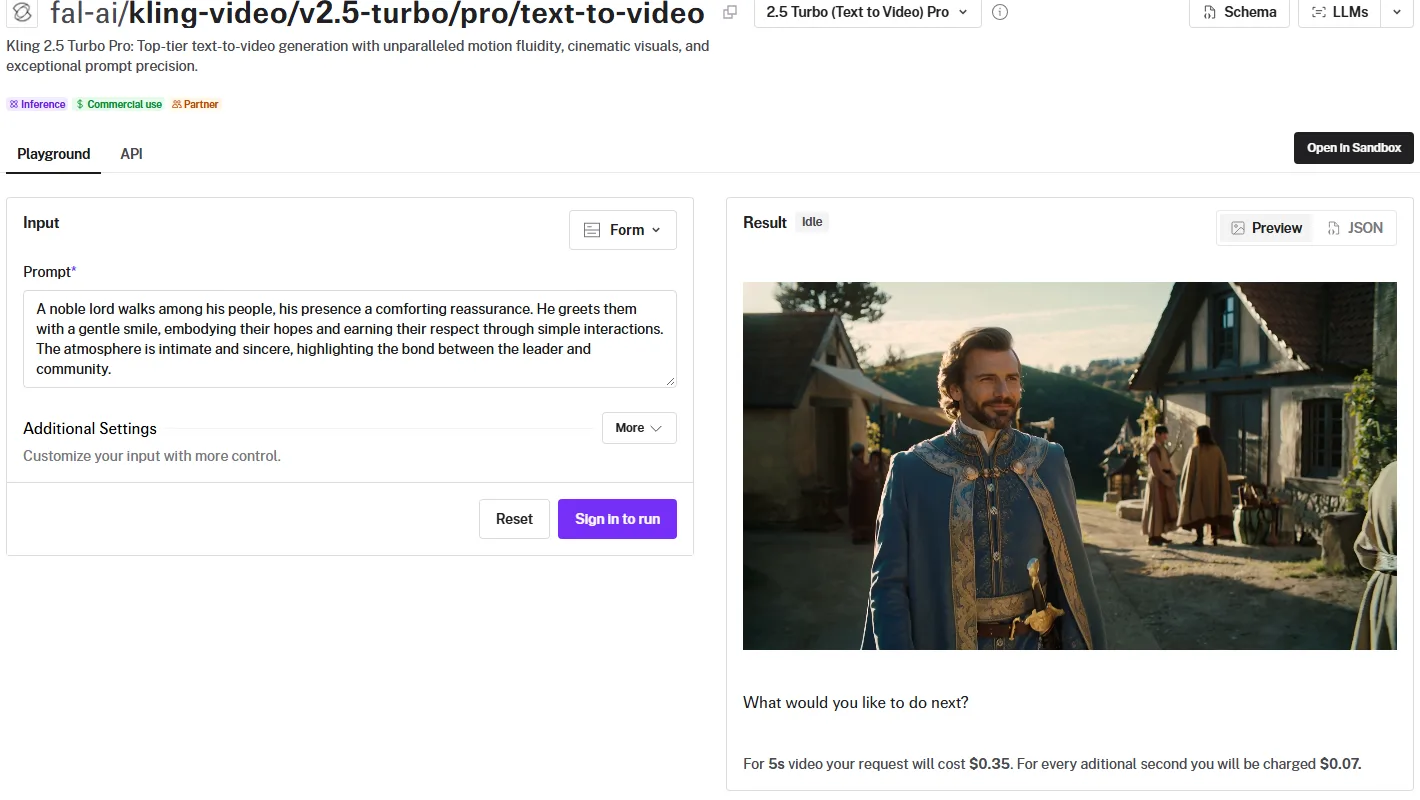
Task: Click the LLMs button
Action: point(1339,13)
